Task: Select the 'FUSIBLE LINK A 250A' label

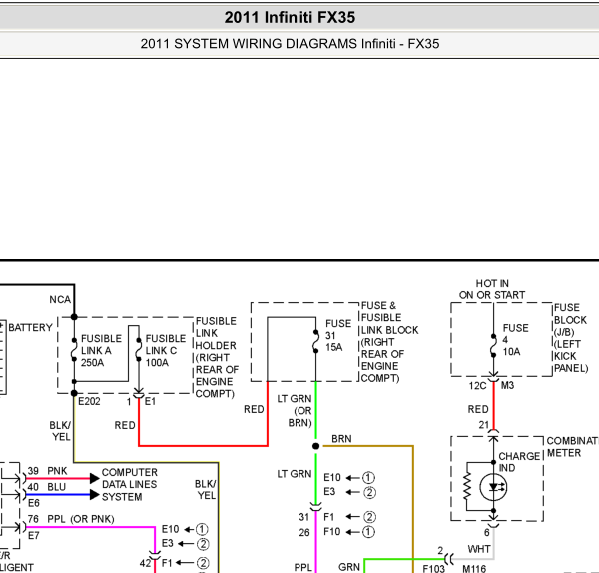Action: 101,350
